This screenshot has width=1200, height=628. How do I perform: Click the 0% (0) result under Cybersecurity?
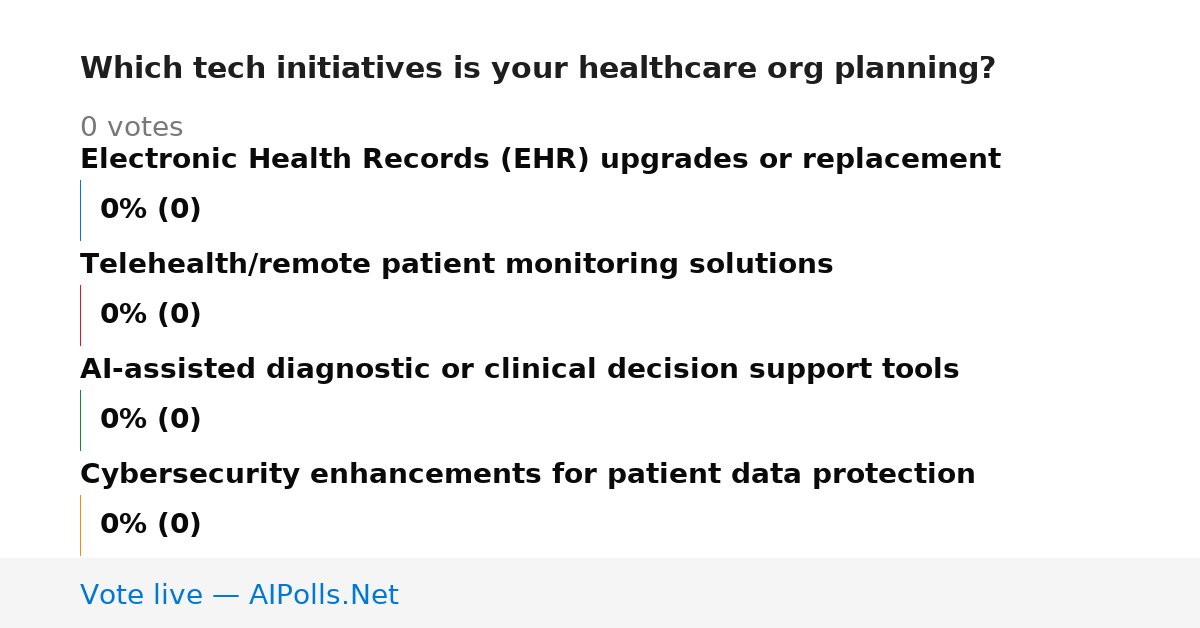click(150, 525)
